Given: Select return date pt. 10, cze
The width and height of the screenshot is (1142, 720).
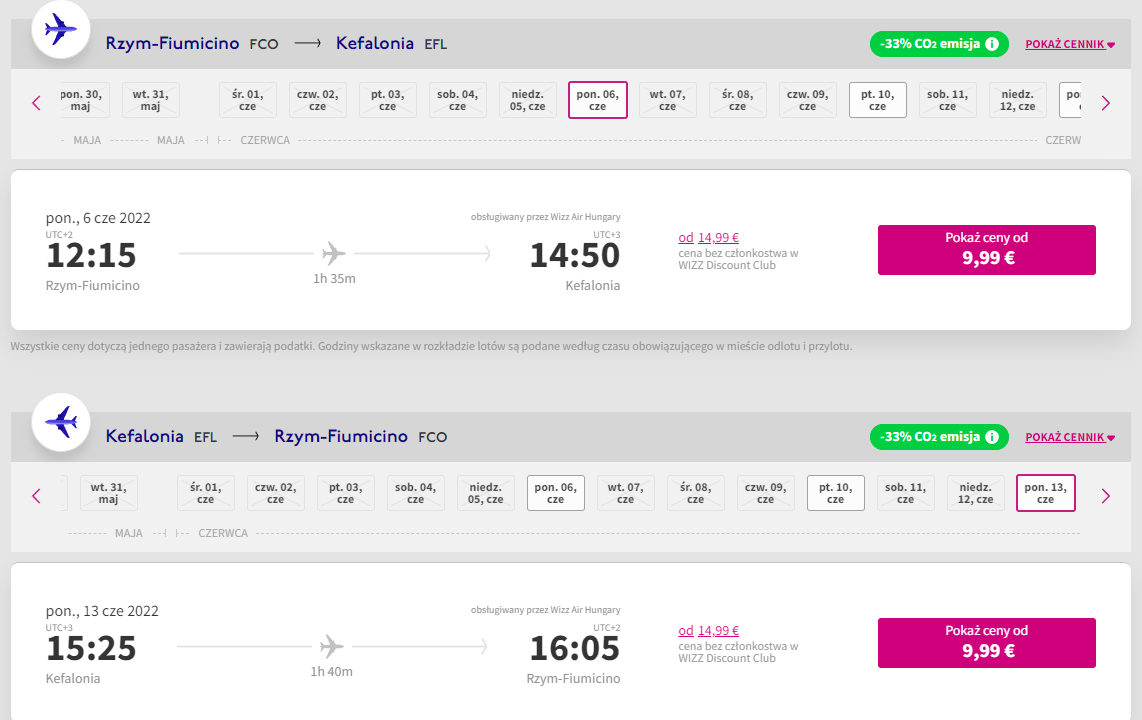Looking at the screenshot, I should [x=835, y=493].
